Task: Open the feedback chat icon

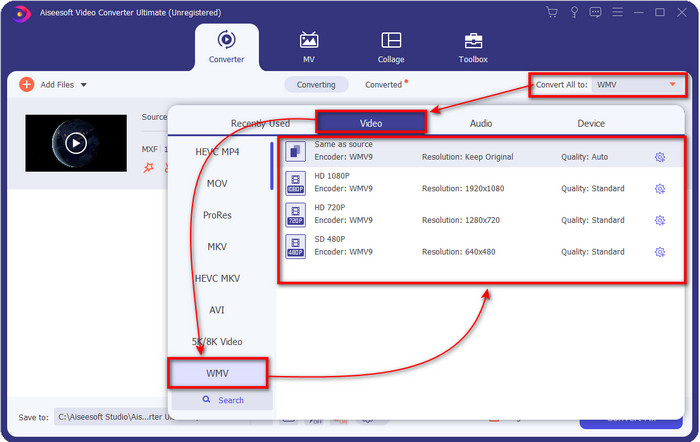Action: (x=595, y=12)
